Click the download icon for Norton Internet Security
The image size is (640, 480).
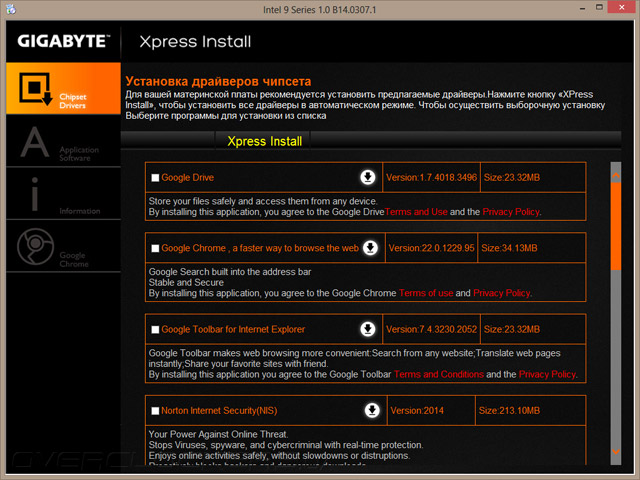(372, 410)
